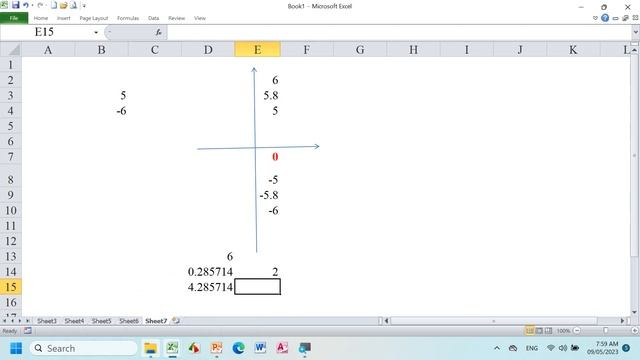Switch to Sheet3 tab

(47, 321)
